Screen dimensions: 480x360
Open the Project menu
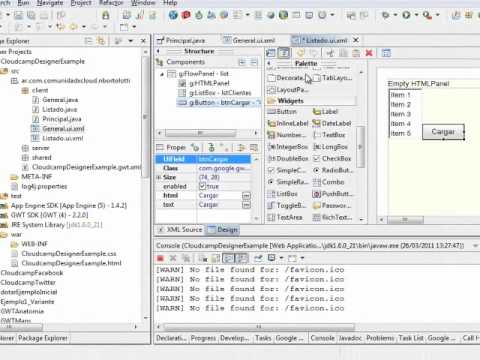(81, 3)
